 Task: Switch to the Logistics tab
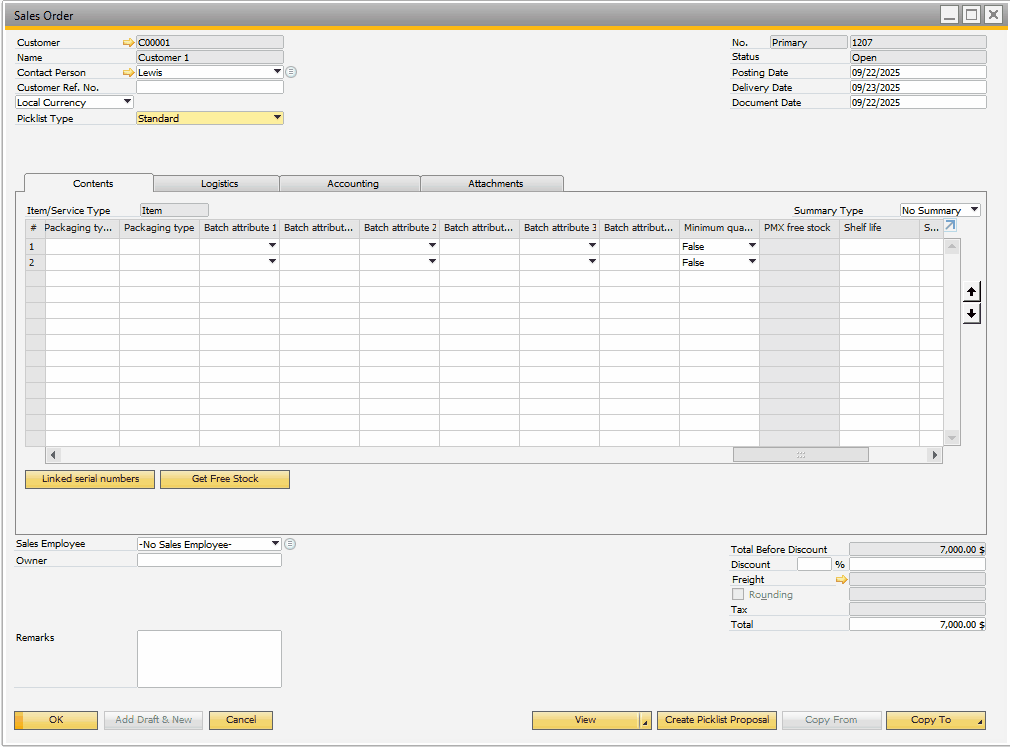coord(219,184)
